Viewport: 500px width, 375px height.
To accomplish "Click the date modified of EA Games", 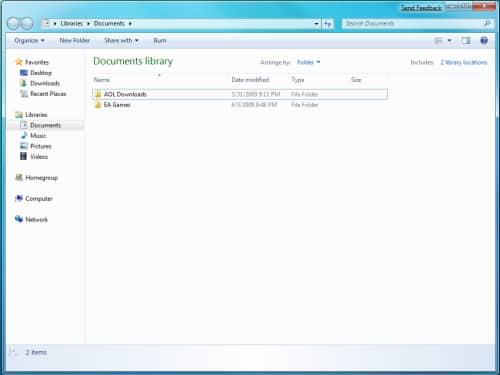I will [254, 105].
